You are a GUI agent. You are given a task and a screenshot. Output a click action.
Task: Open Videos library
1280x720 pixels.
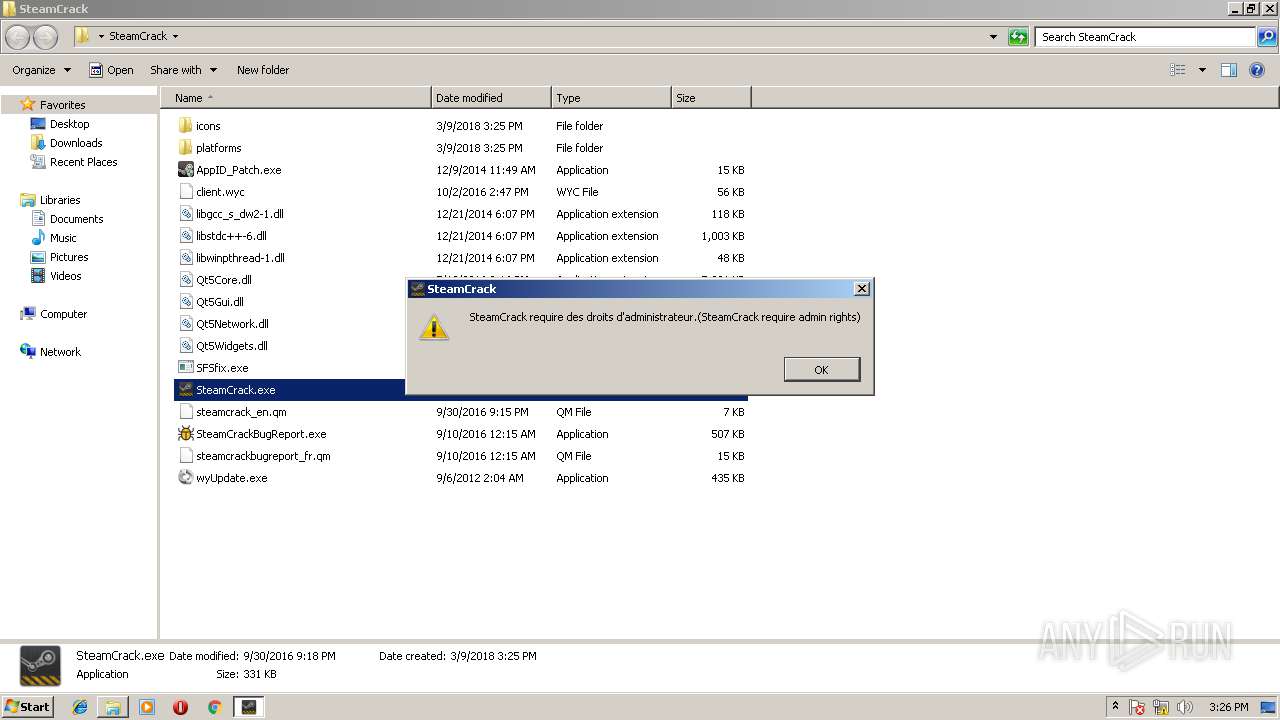pos(65,276)
